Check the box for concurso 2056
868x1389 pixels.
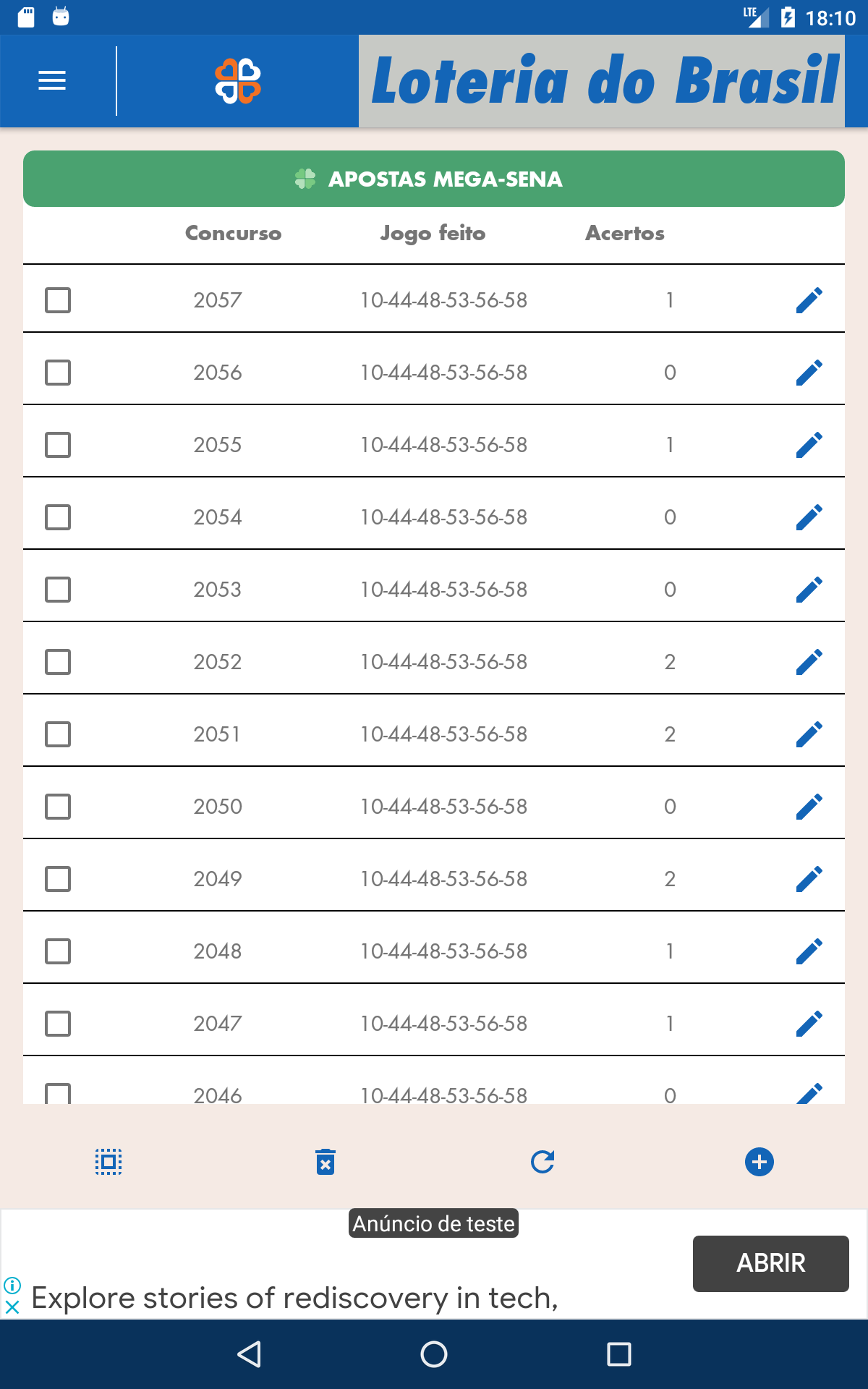[x=58, y=373]
